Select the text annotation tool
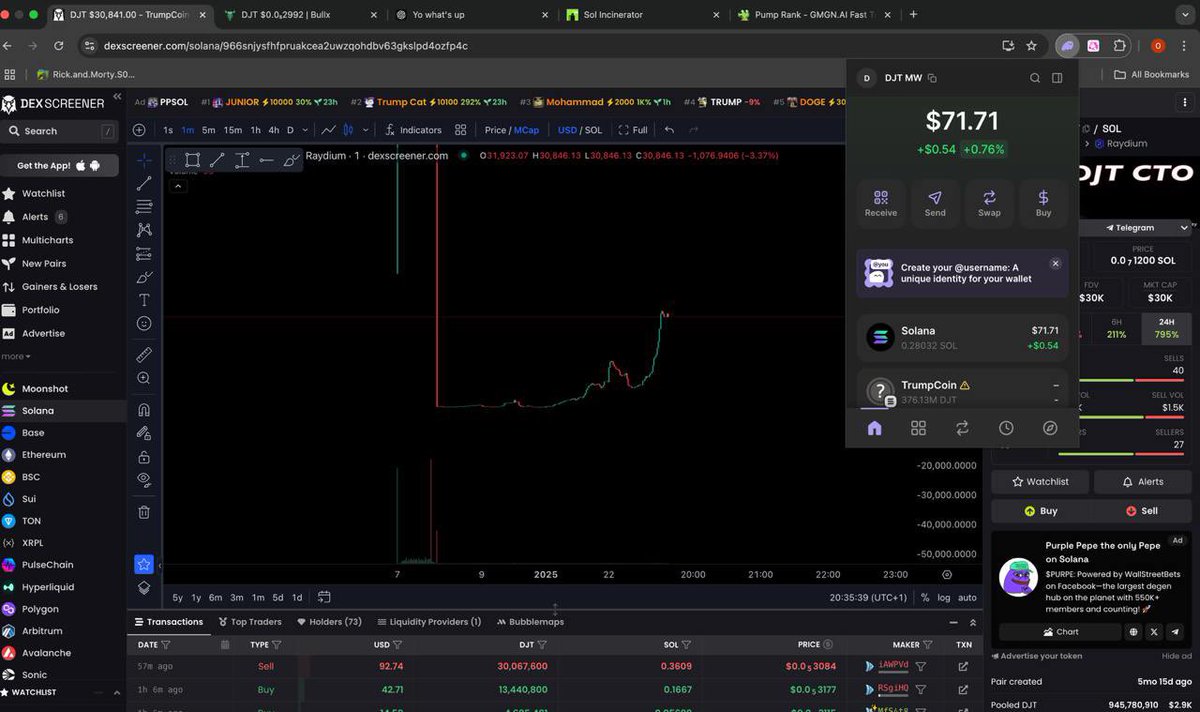The height and width of the screenshot is (712, 1200). (x=144, y=300)
